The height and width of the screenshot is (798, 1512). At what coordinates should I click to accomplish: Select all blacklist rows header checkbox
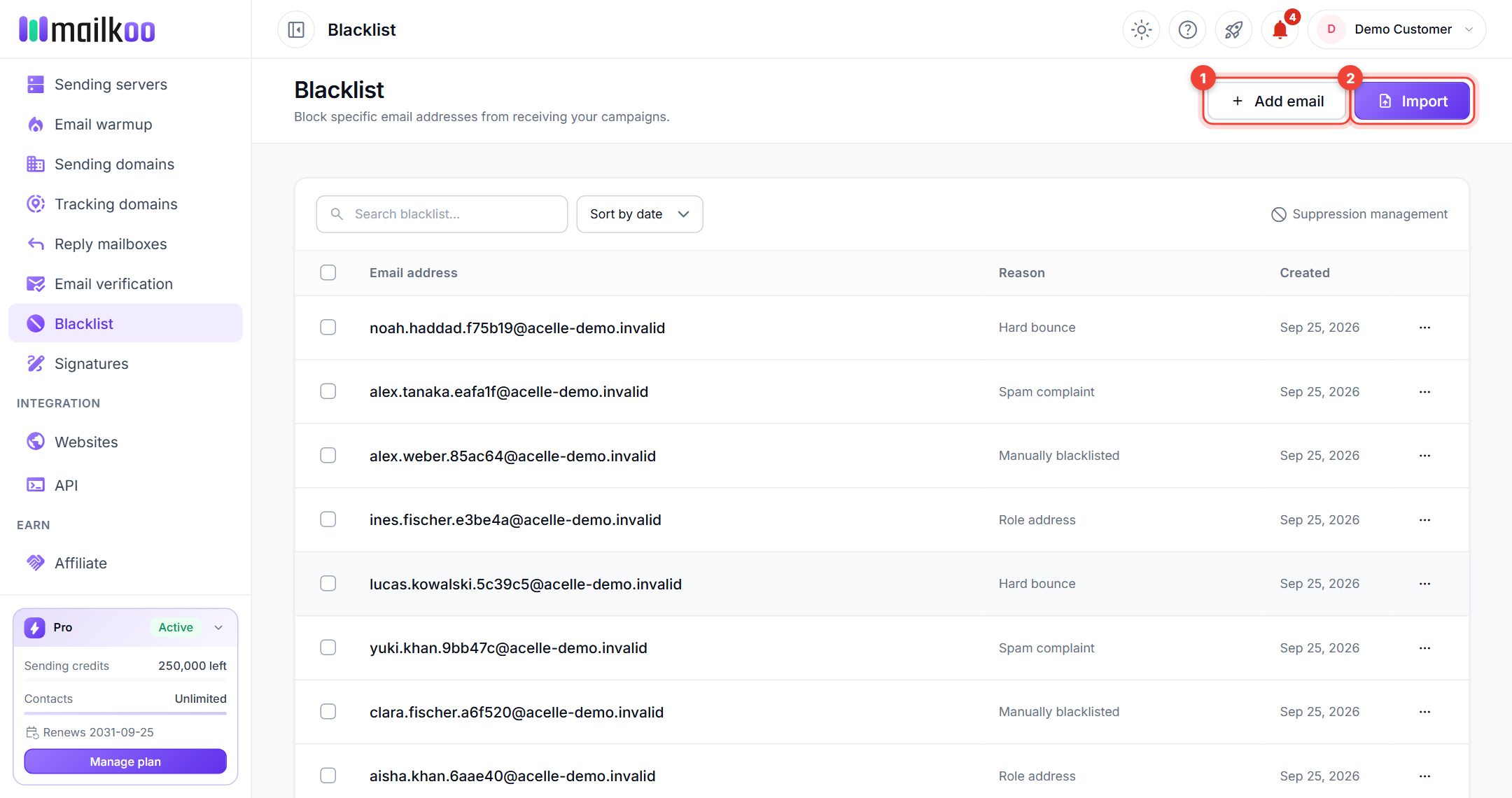click(x=328, y=272)
